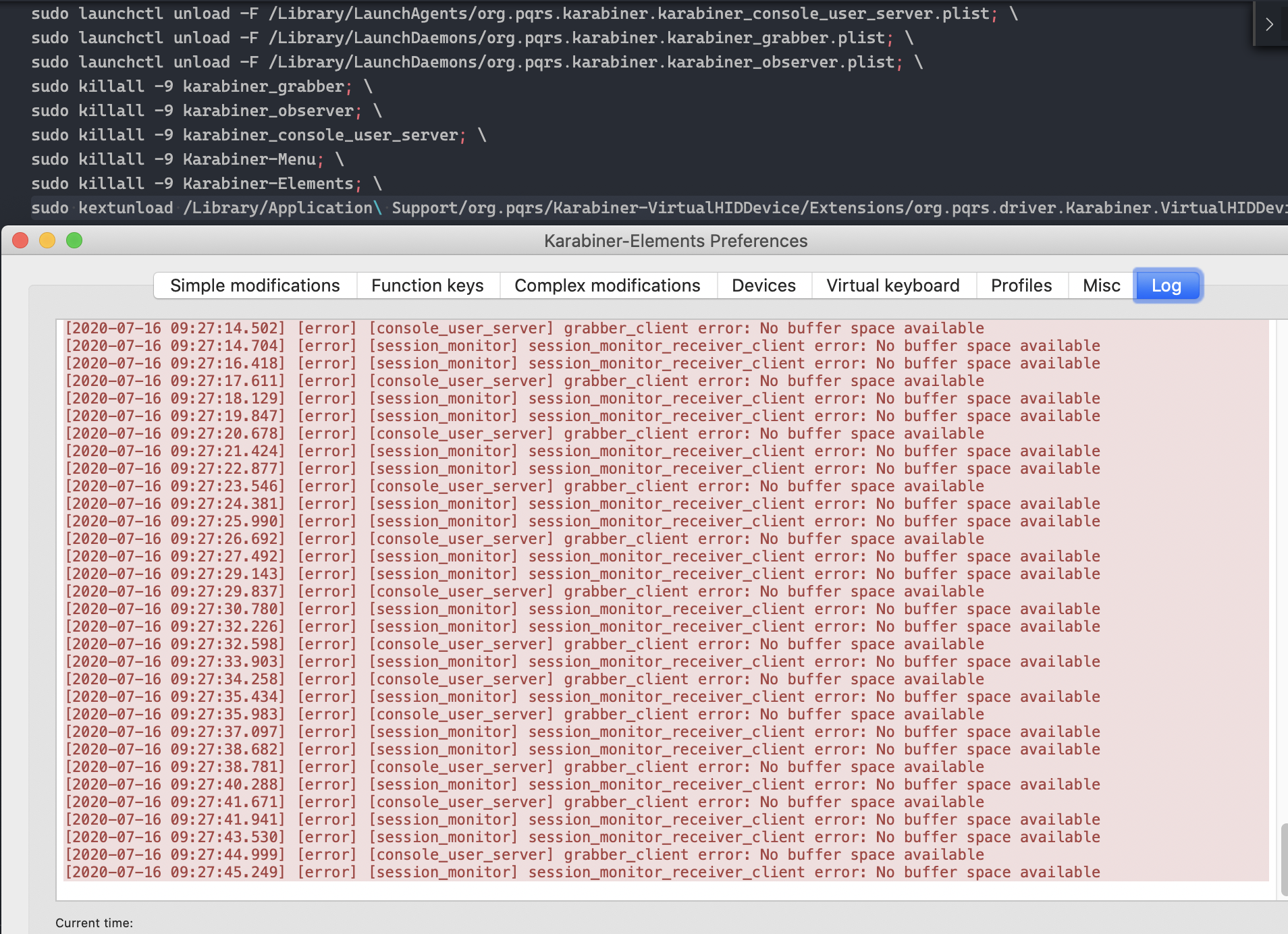Switch to the Misc tab
The height and width of the screenshot is (934, 1288).
(1102, 285)
